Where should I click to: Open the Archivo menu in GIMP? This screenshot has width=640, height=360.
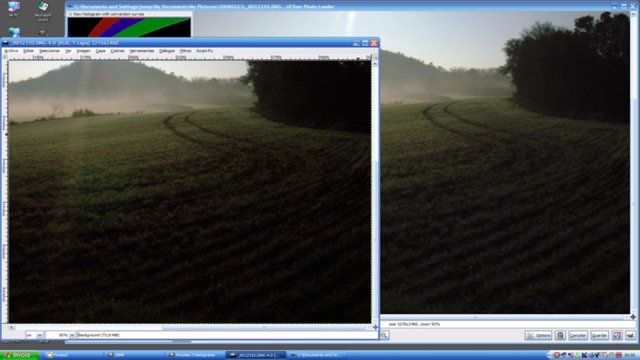pyautogui.click(x=11, y=51)
